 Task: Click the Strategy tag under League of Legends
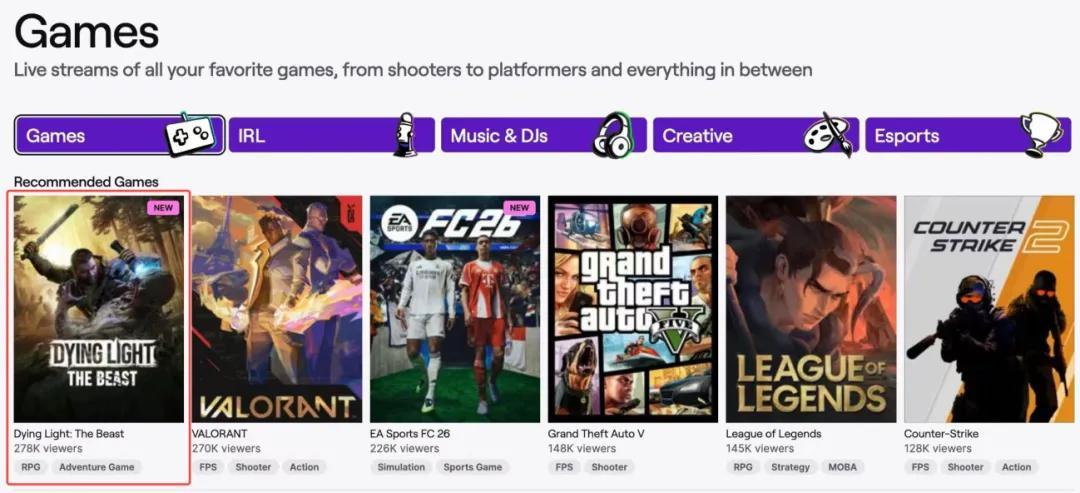790,467
